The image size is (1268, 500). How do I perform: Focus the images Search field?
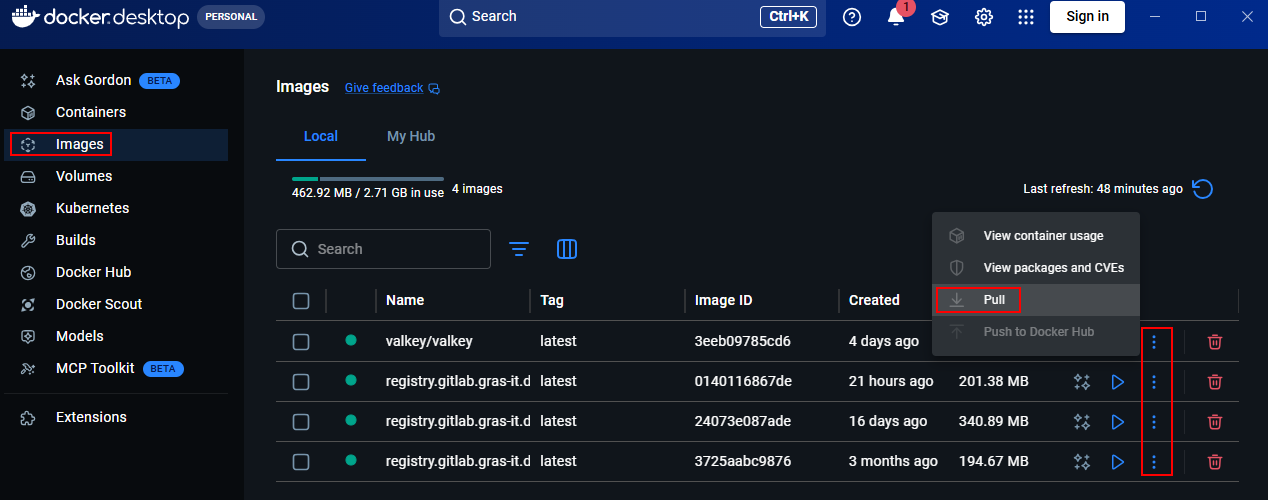pyautogui.click(x=395, y=249)
